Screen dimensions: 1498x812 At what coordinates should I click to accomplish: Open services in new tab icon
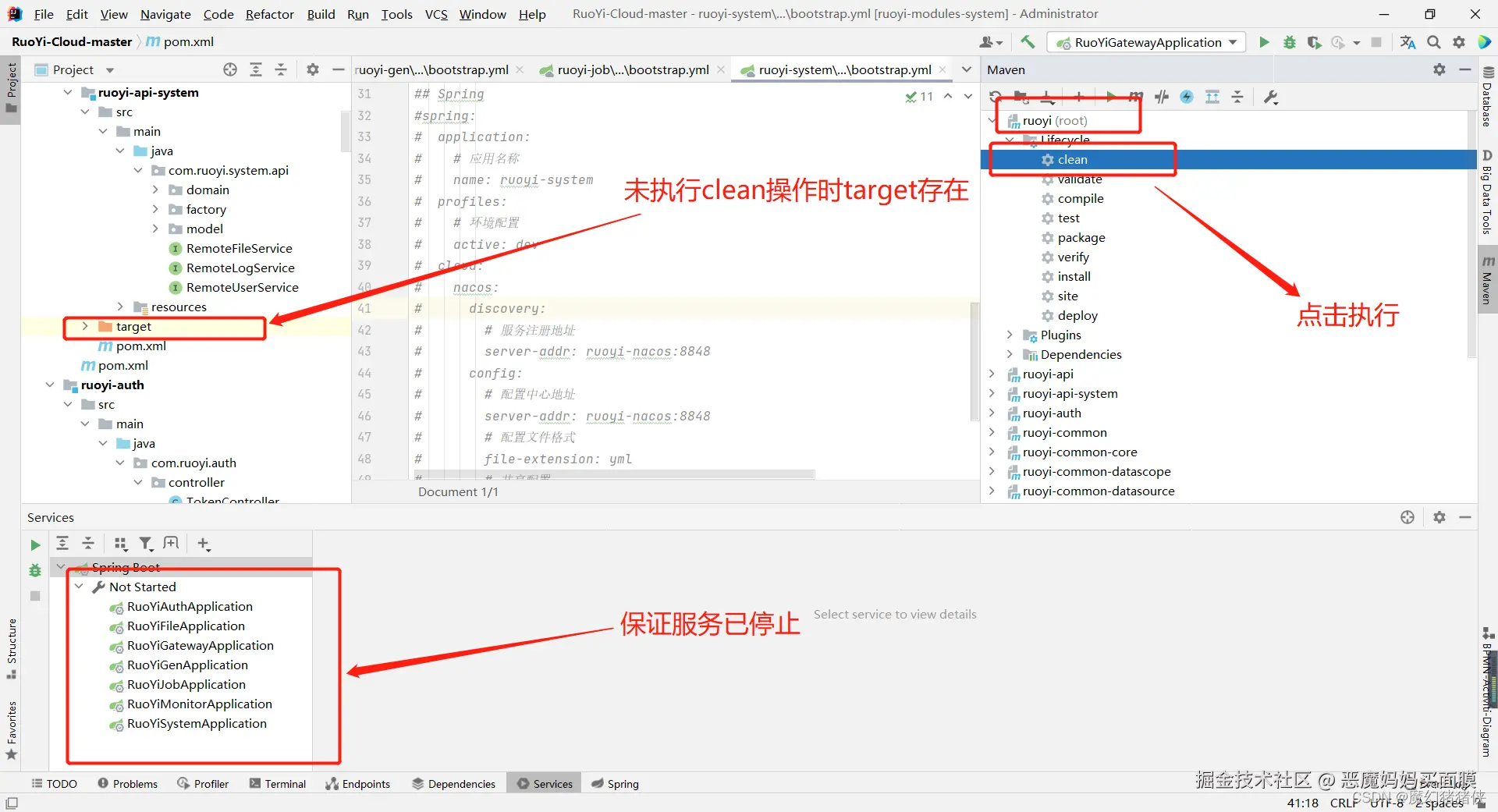click(172, 544)
